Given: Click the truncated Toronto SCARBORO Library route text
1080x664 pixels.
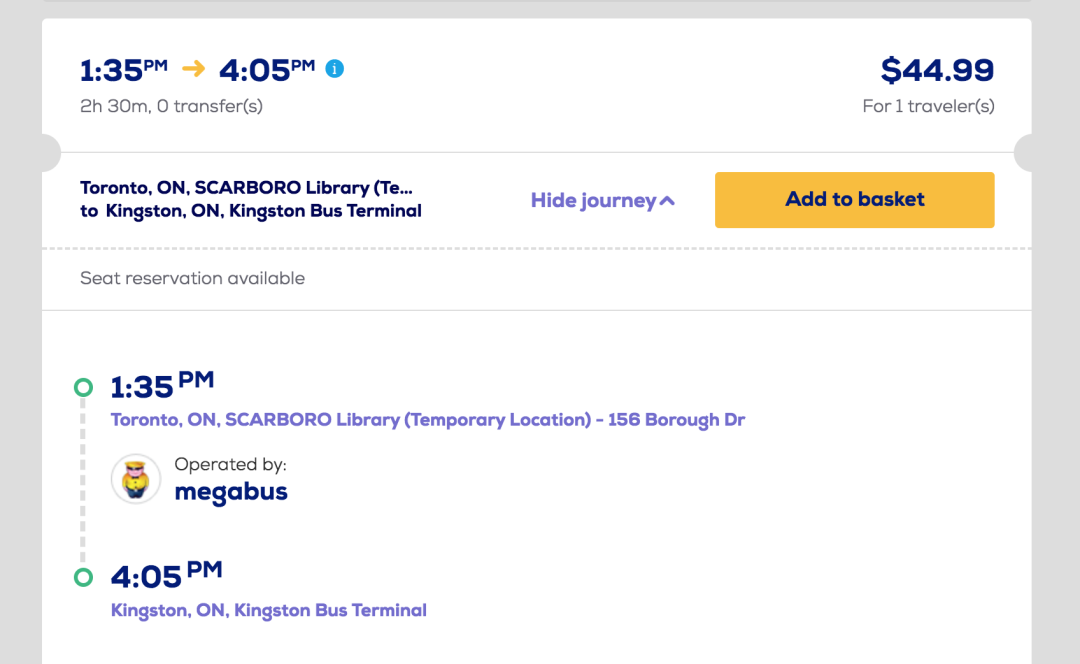Looking at the screenshot, I should click(246, 188).
